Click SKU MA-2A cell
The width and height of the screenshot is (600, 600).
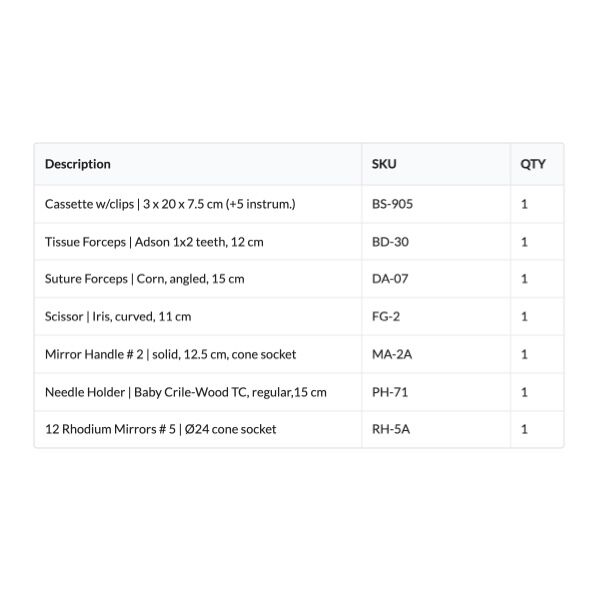[x=391, y=354]
